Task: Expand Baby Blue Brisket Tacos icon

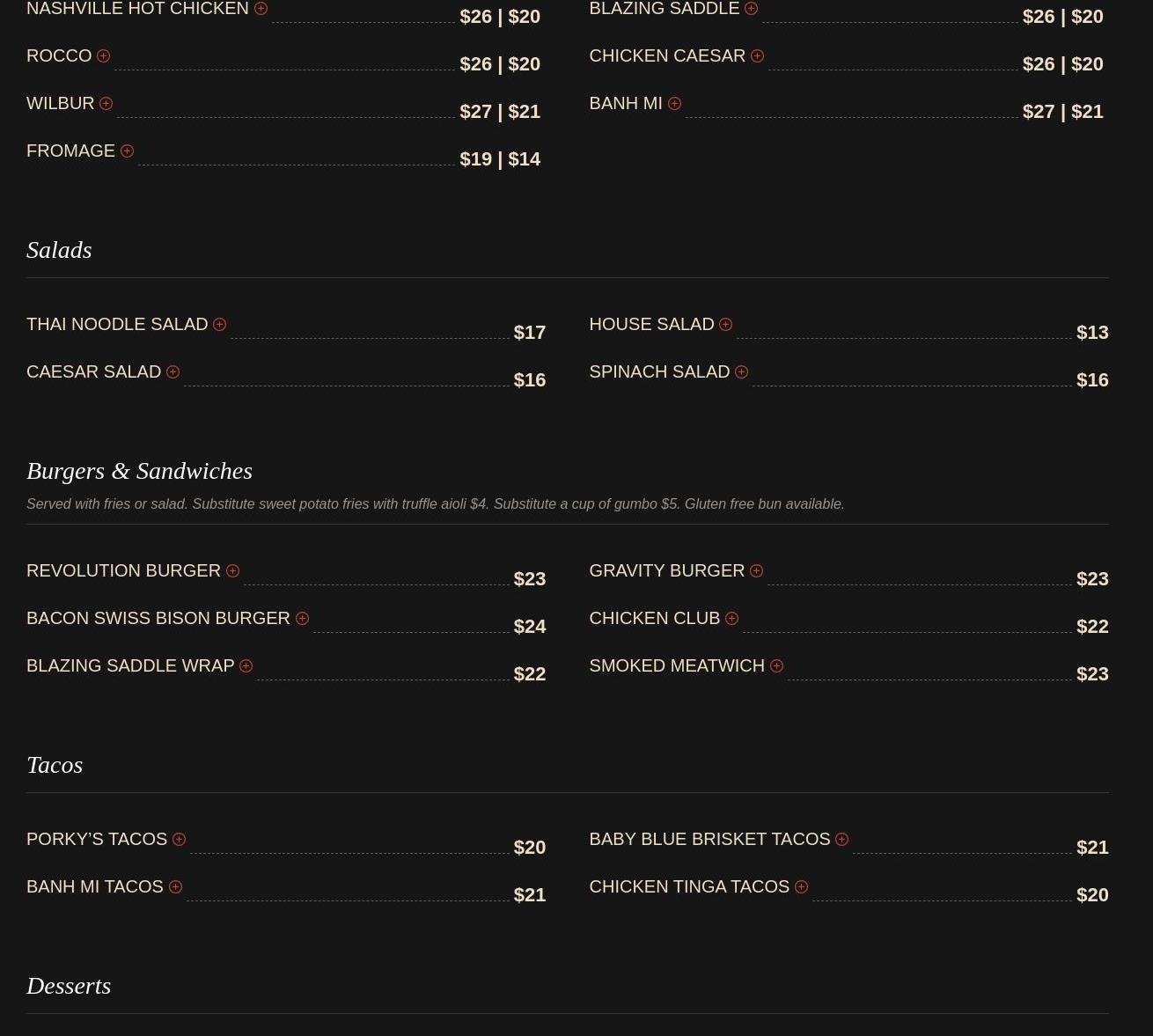Action: (x=841, y=840)
